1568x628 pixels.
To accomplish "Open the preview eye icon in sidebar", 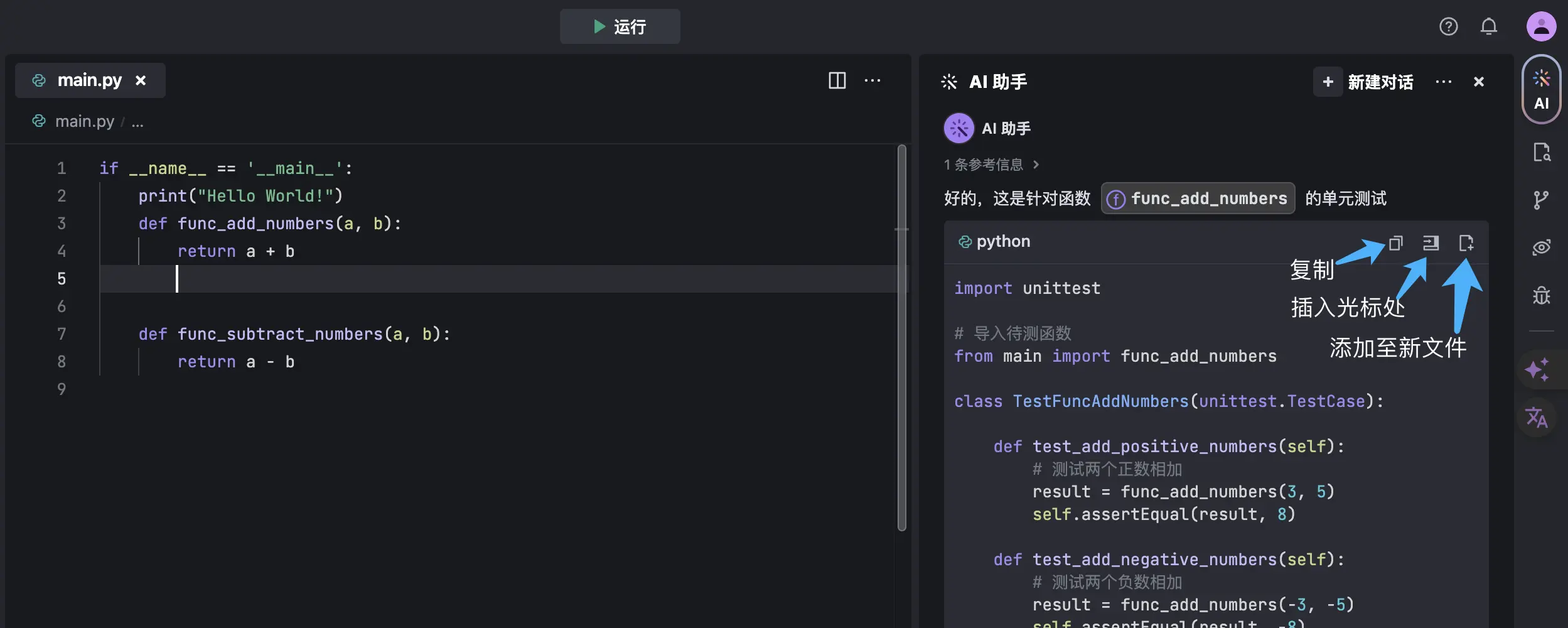I will pyautogui.click(x=1541, y=247).
